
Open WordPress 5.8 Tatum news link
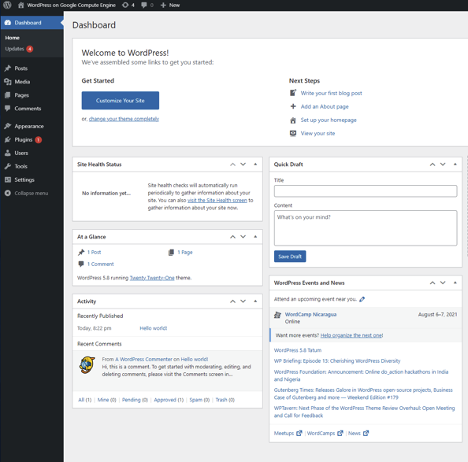coord(298,350)
